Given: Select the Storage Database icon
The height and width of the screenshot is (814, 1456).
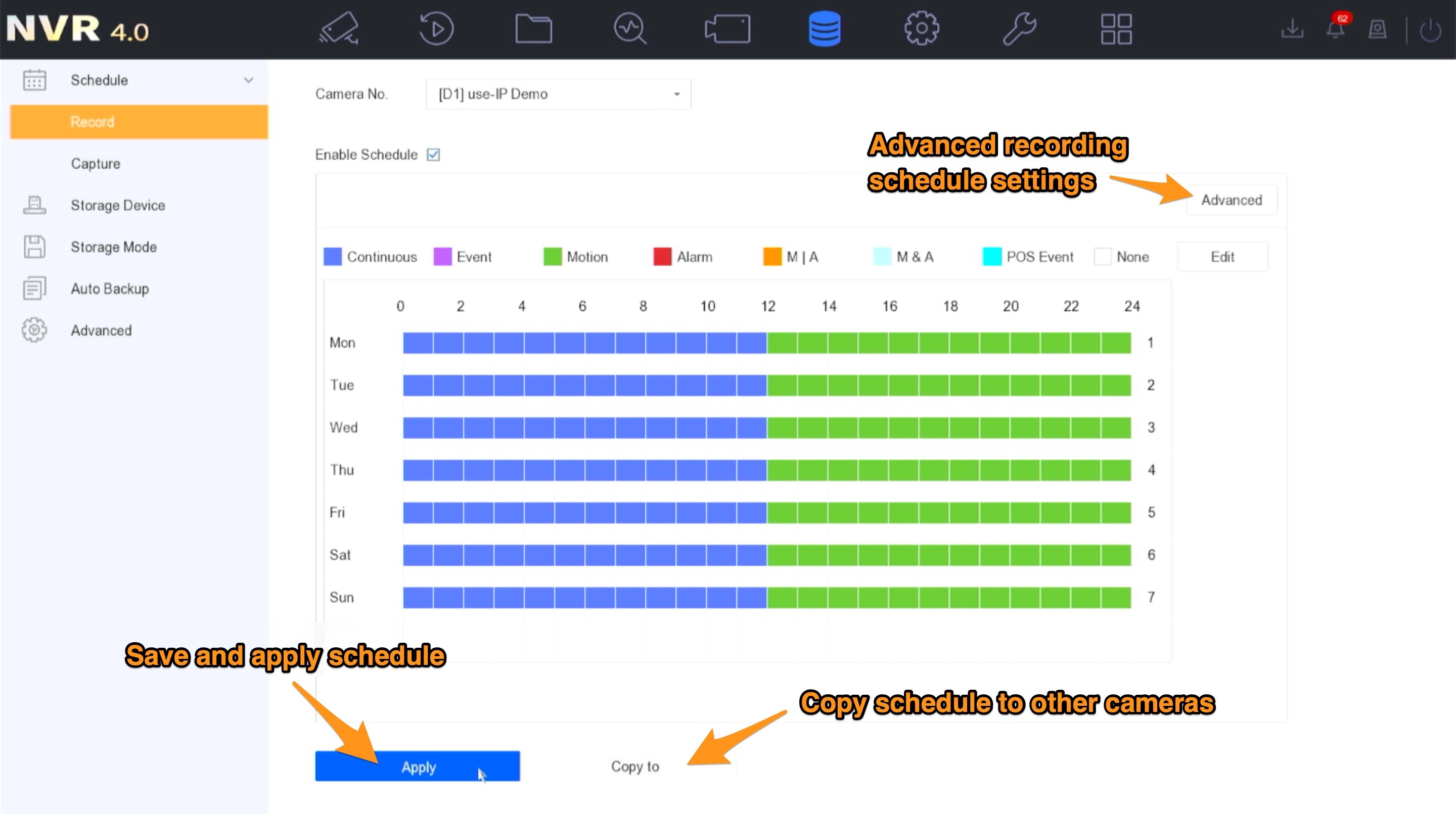Looking at the screenshot, I should coord(824,29).
